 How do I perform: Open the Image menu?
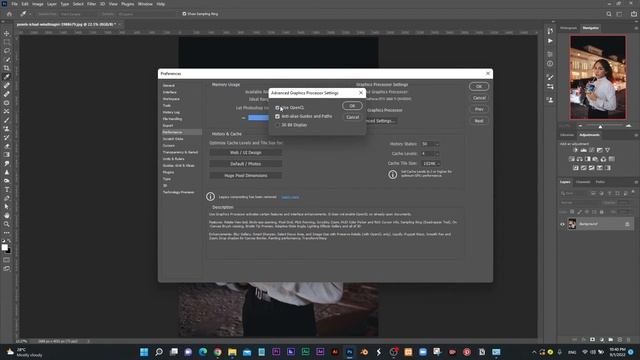click(x=38, y=4)
